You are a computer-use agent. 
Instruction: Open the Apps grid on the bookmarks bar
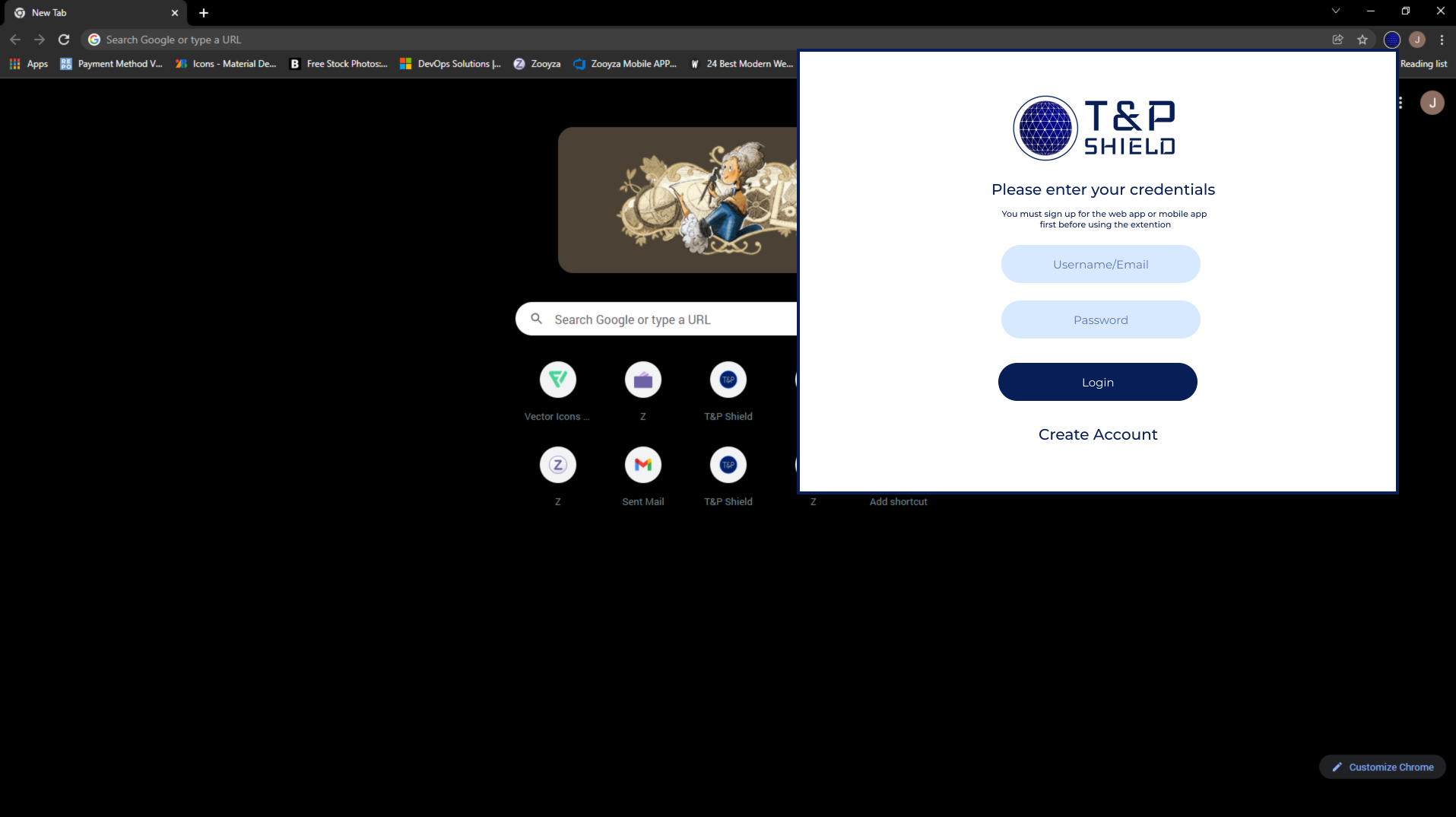pyautogui.click(x=28, y=64)
